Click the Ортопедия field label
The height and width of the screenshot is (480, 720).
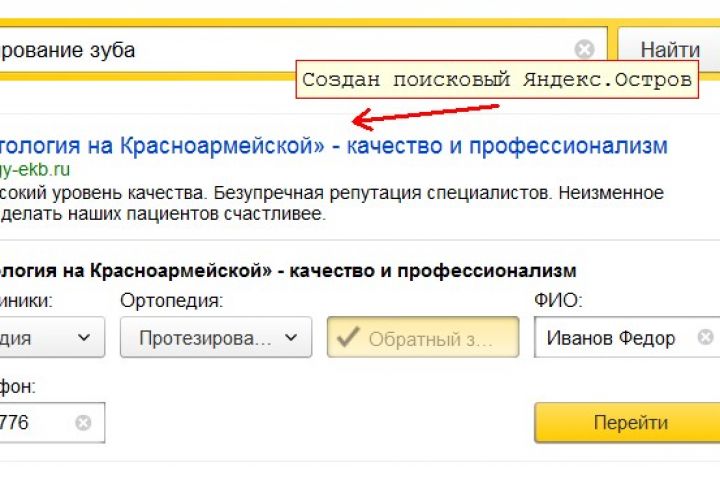171,300
